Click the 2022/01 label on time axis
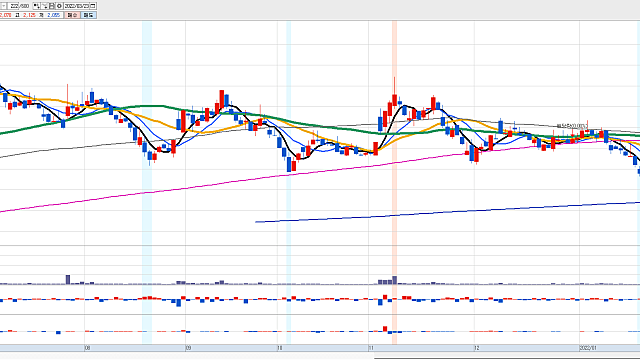The height and width of the screenshot is (360, 640). click(588, 348)
